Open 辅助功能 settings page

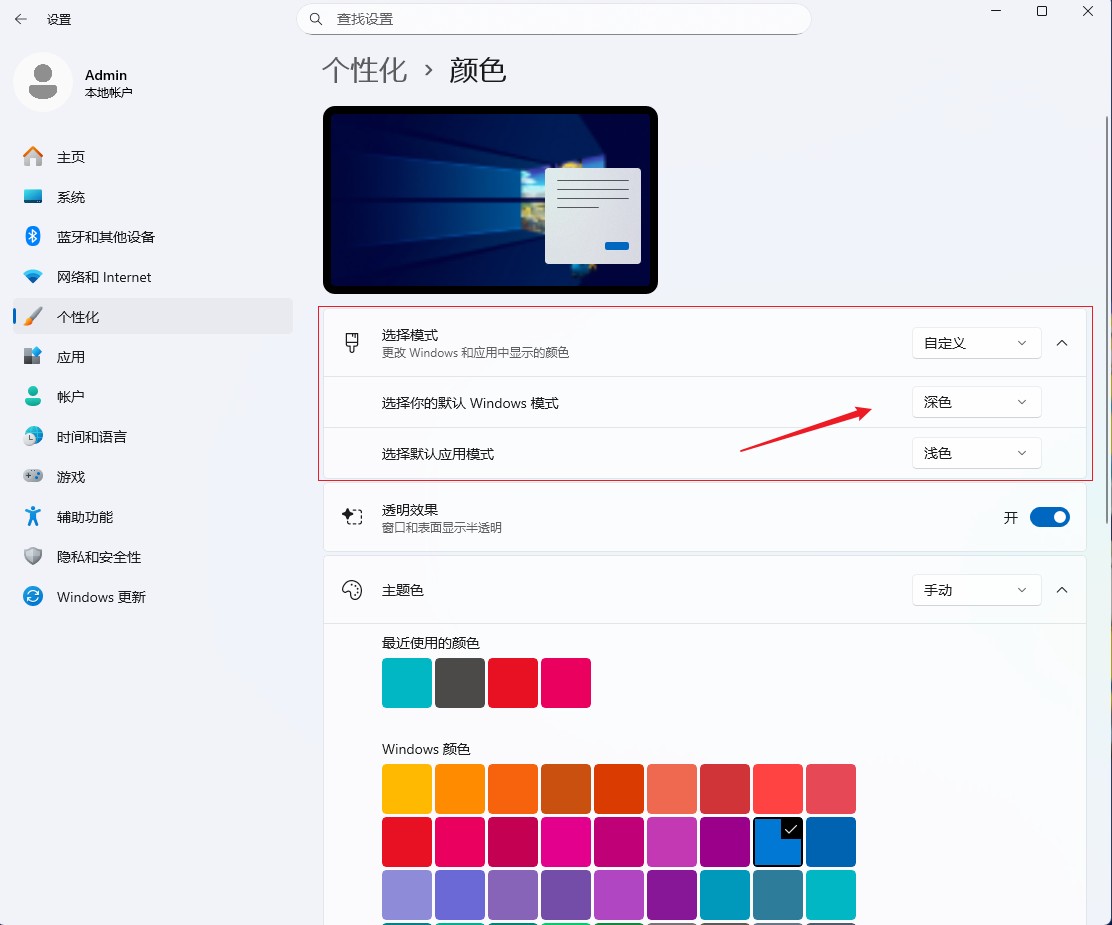(x=153, y=516)
